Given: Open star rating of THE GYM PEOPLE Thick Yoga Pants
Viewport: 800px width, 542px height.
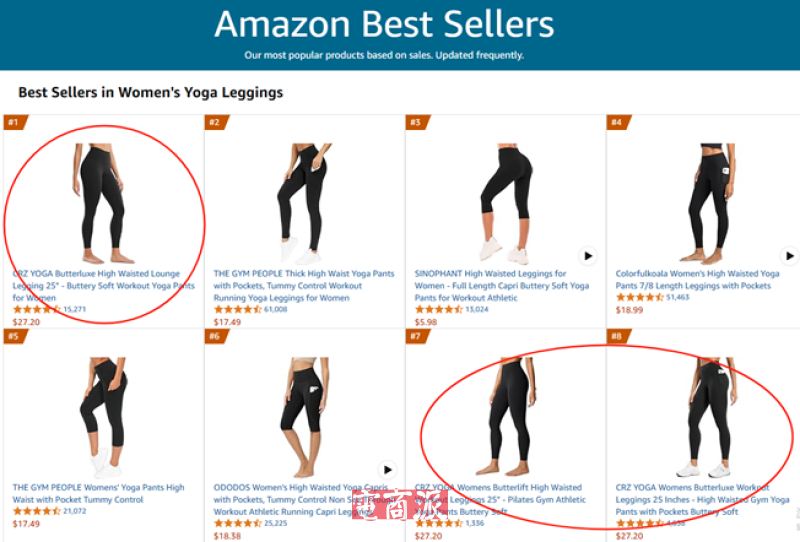Looking at the screenshot, I should (x=238, y=309).
